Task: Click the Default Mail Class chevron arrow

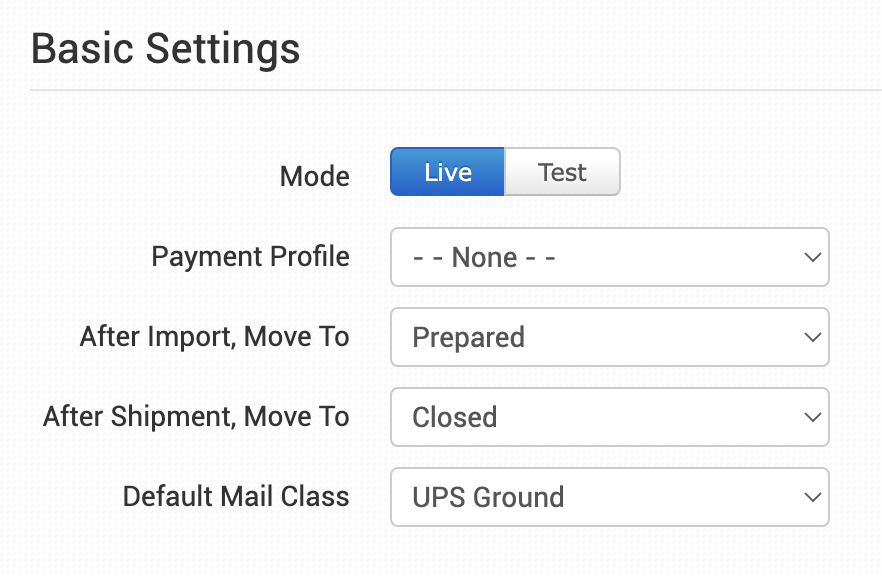Action: tap(812, 497)
